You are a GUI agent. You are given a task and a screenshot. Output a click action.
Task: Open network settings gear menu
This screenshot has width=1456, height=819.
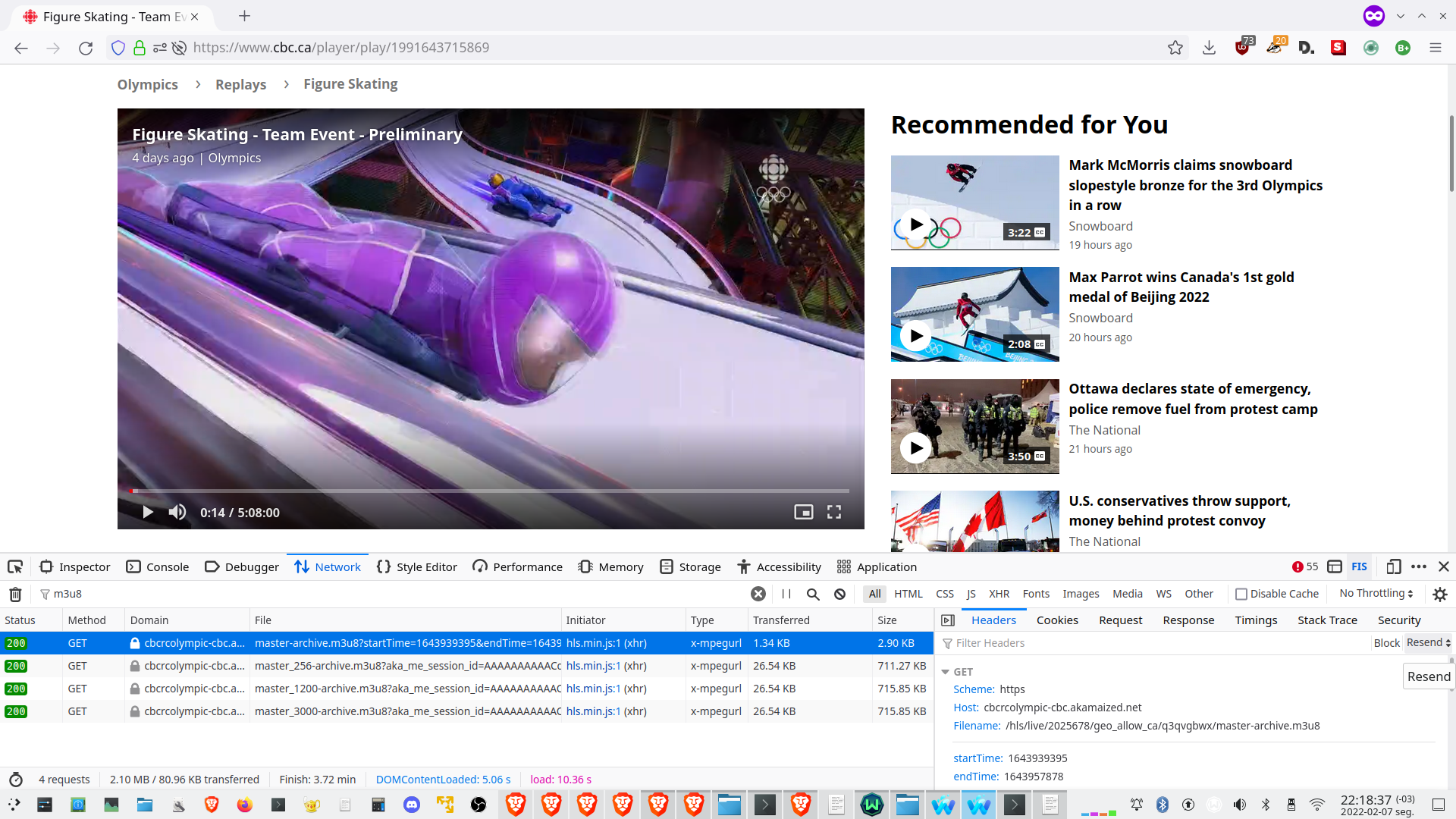coord(1440,595)
